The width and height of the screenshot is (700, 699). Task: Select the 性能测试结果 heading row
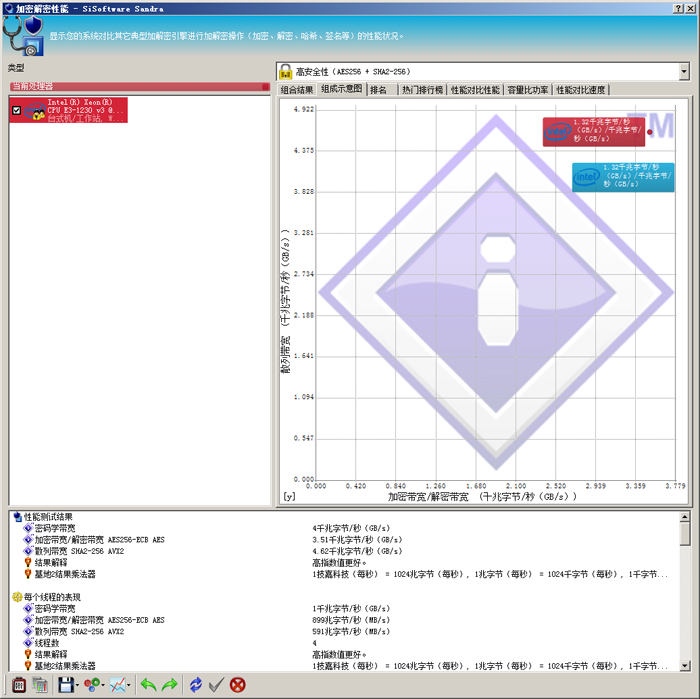(48, 517)
